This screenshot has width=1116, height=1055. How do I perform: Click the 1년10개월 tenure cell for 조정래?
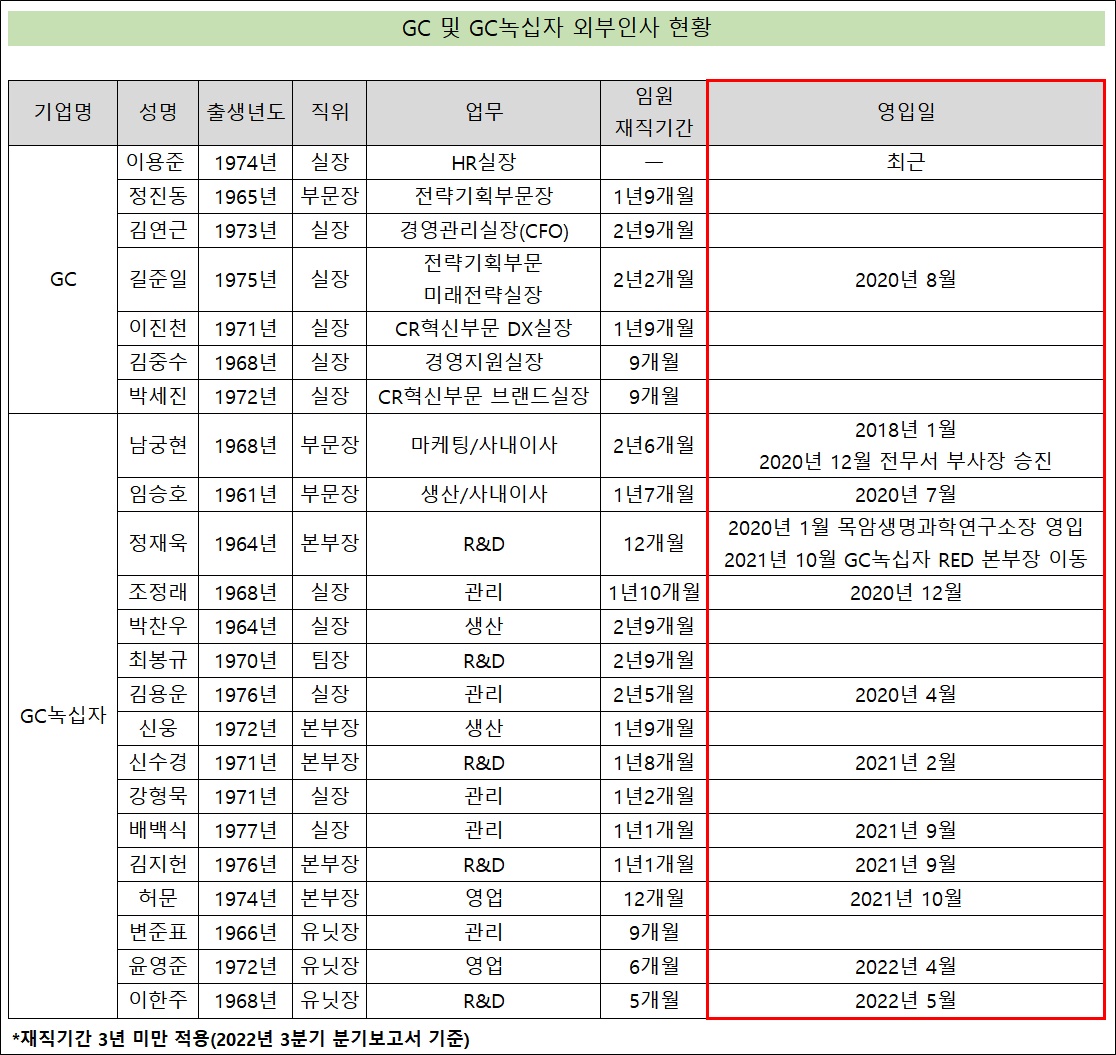[x=653, y=592]
